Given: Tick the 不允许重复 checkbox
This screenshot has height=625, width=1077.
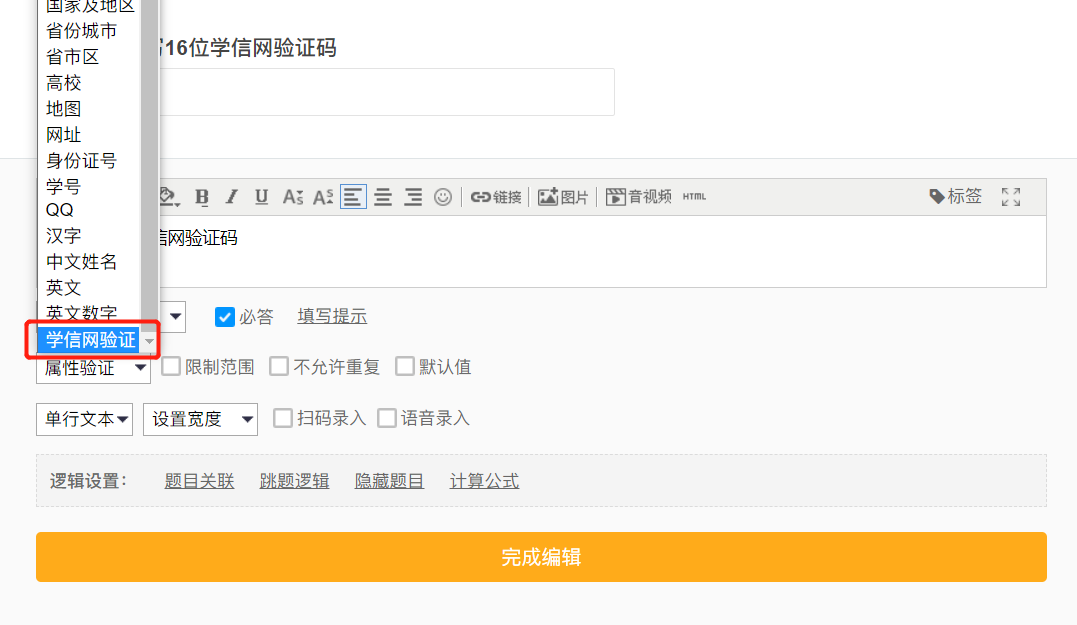Looking at the screenshot, I should [x=279, y=366].
